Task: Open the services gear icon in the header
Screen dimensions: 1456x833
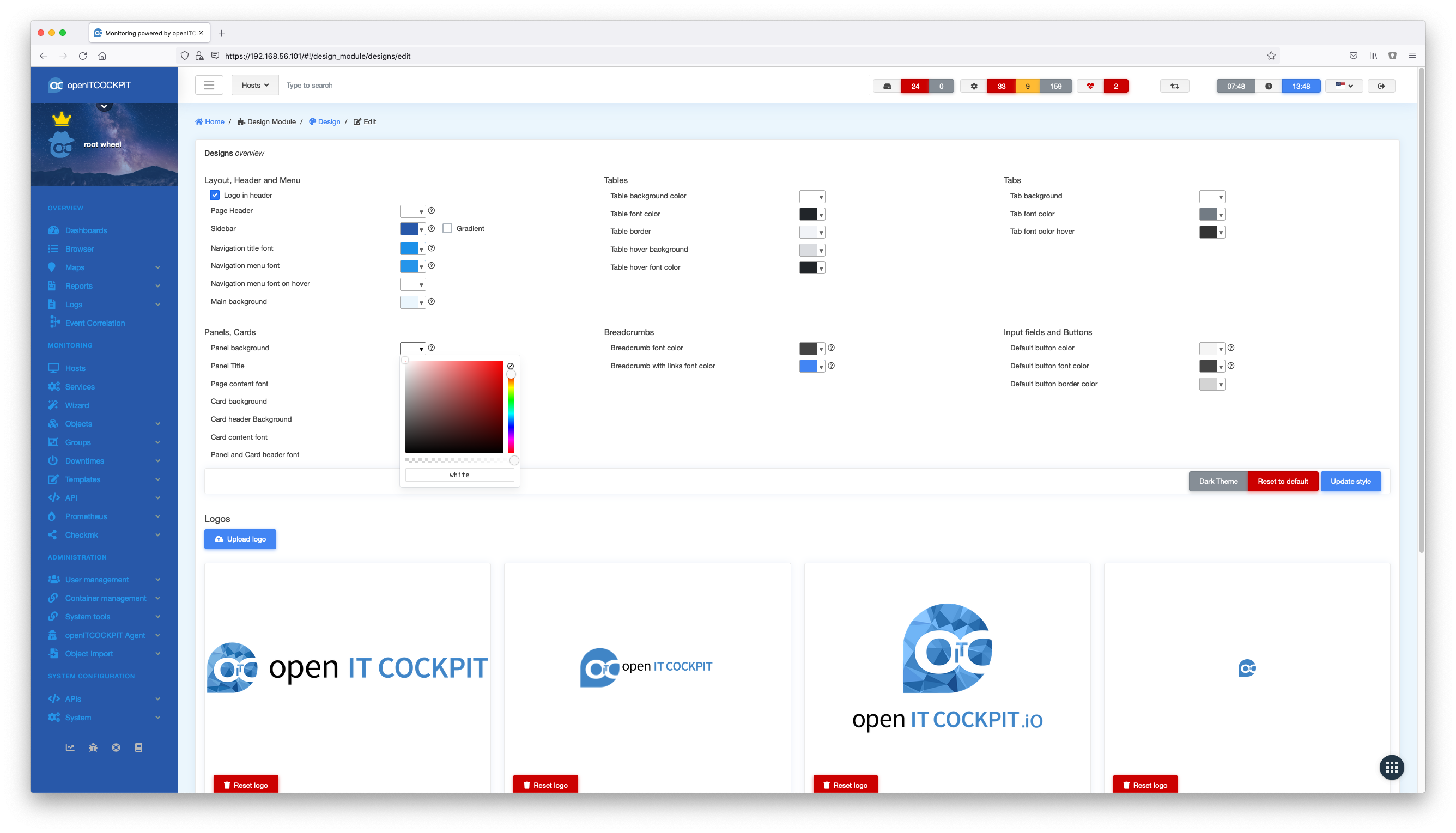Action: tap(973, 86)
